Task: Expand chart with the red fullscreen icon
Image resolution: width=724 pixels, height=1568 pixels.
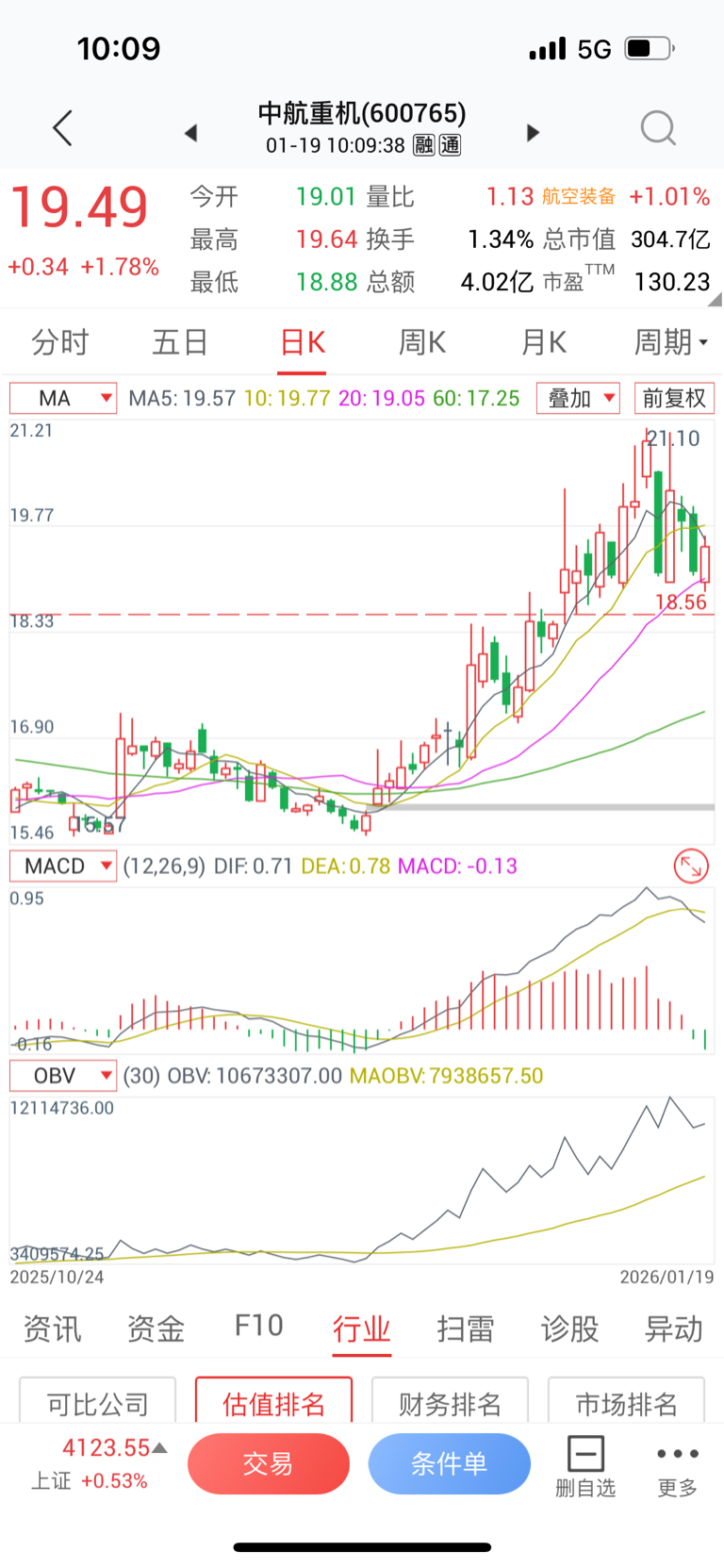Action: tap(691, 866)
